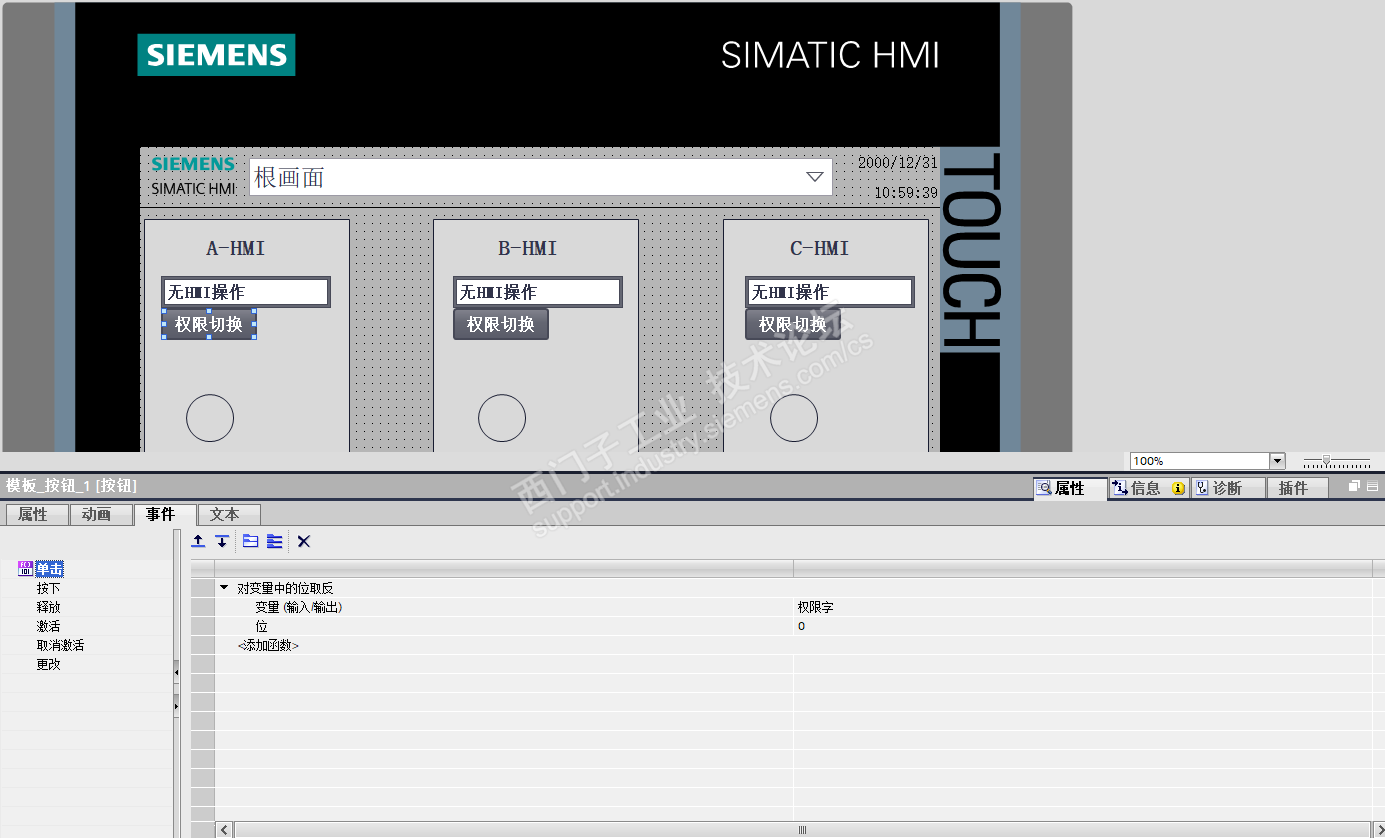Screen dimensions: 1385x838
Task: Select the circle object in B-HMI panel
Action: coord(502,418)
